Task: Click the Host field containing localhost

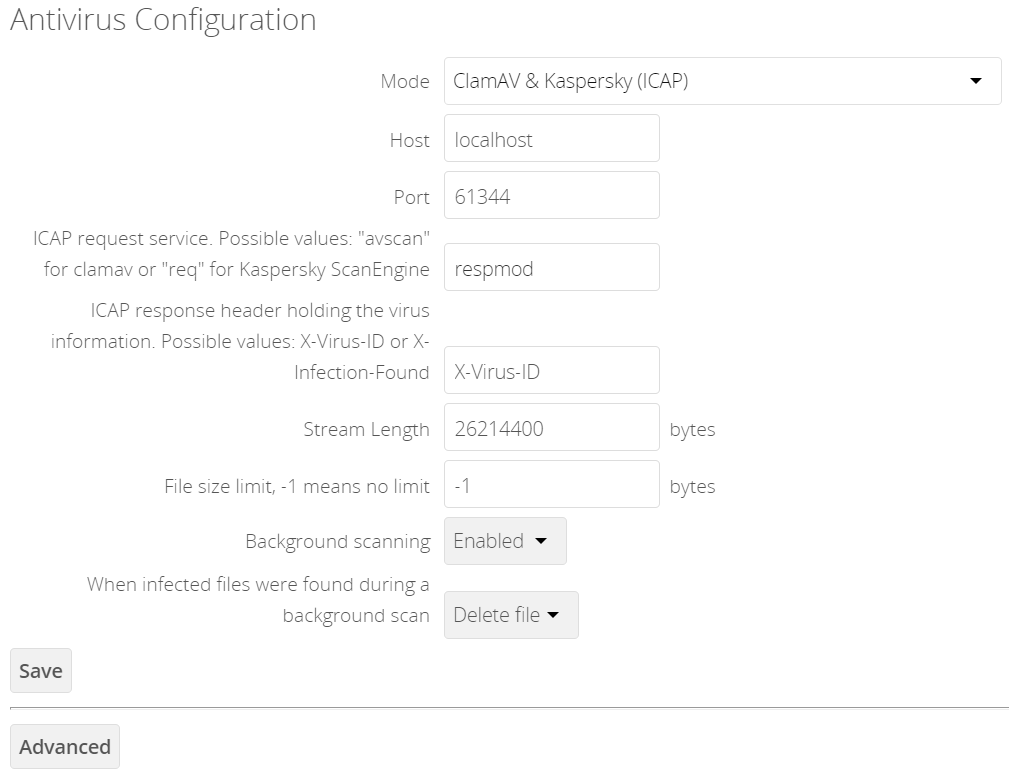Action: [551, 139]
